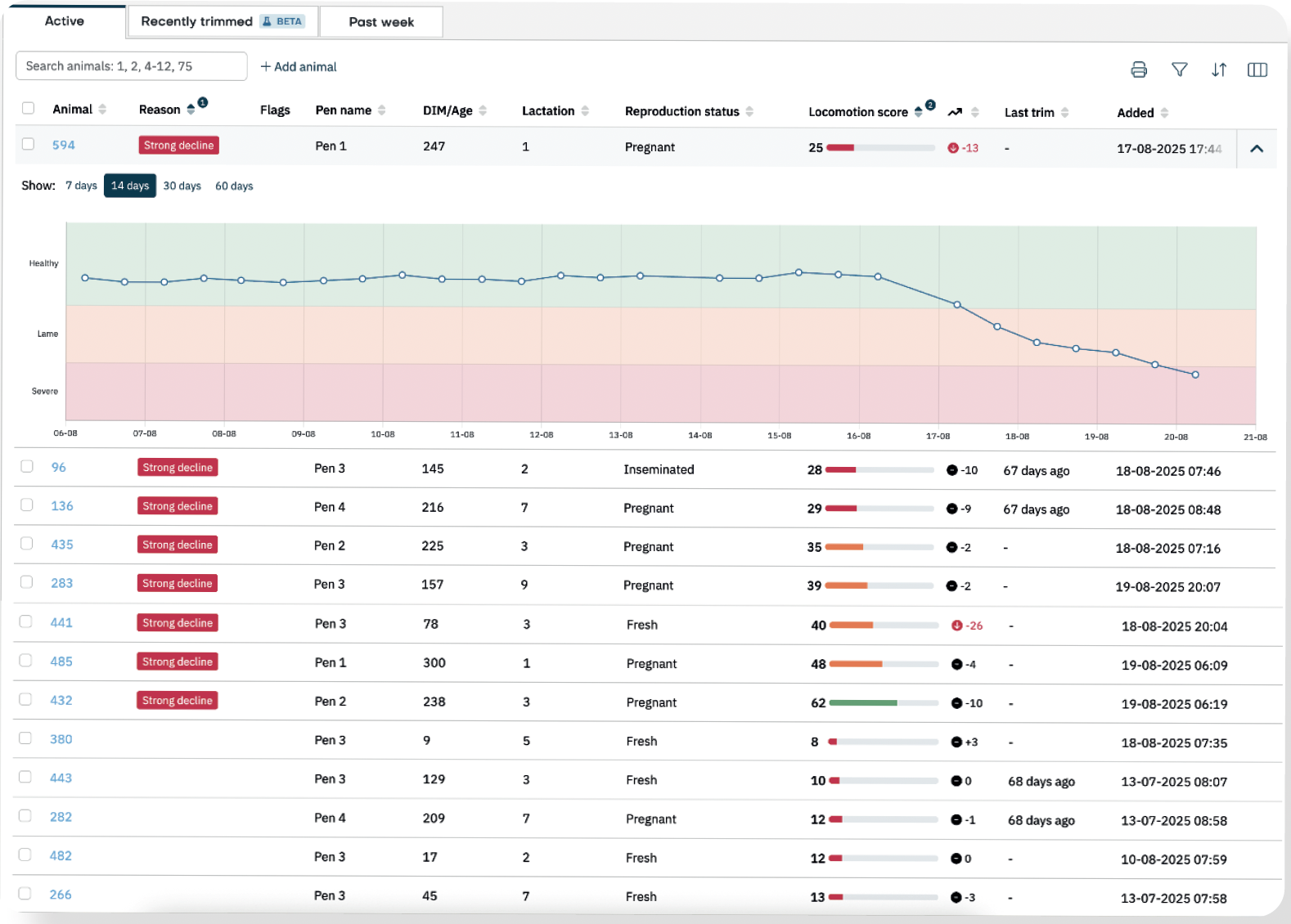Click the locomotion score bar for animal 432
1291x924 pixels.
tap(884, 702)
